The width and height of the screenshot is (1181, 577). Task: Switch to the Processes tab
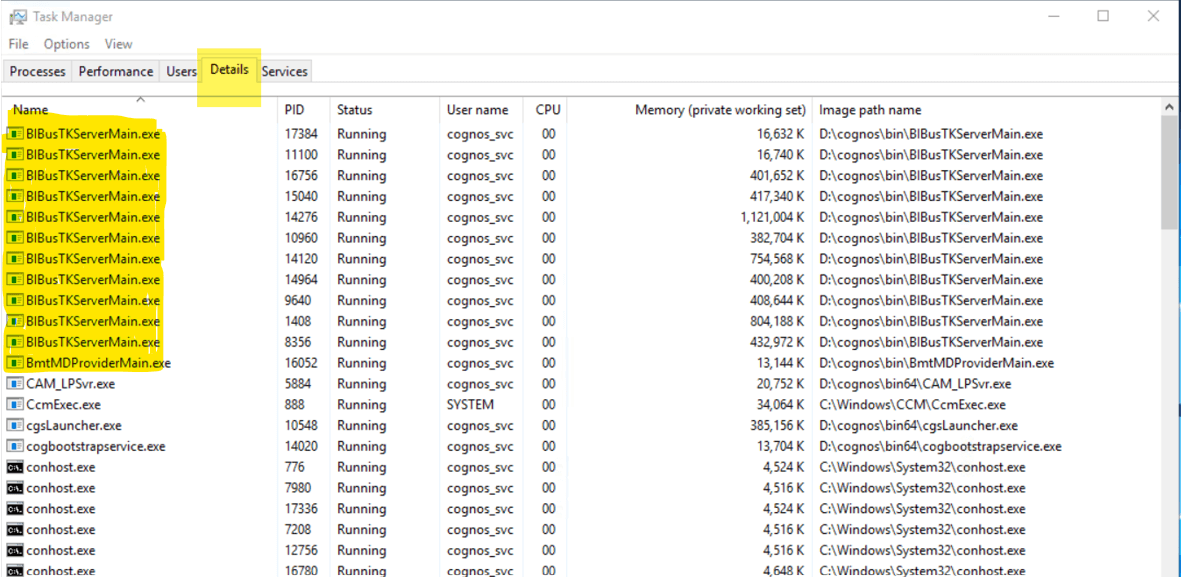(38, 72)
